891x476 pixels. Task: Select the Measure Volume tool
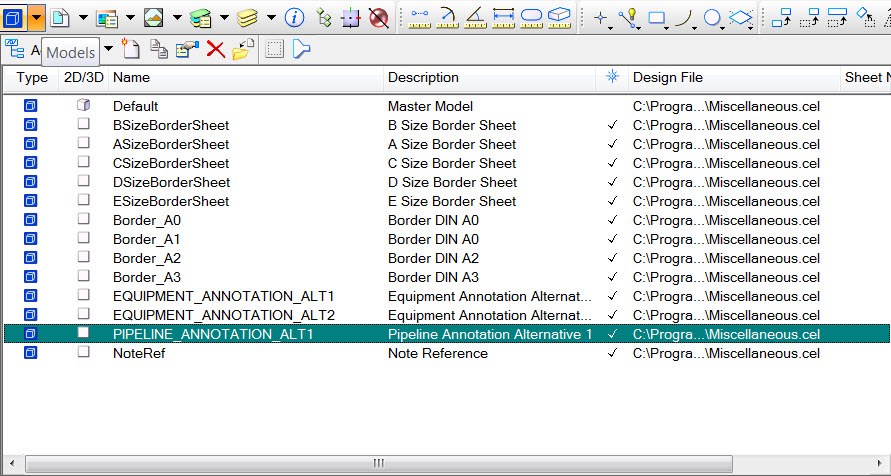coord(560,17)
